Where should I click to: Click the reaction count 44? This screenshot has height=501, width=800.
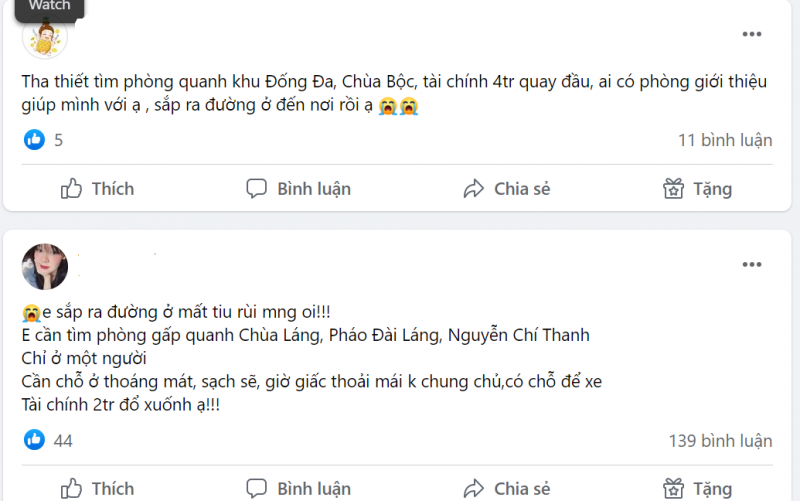click(63, 440)
